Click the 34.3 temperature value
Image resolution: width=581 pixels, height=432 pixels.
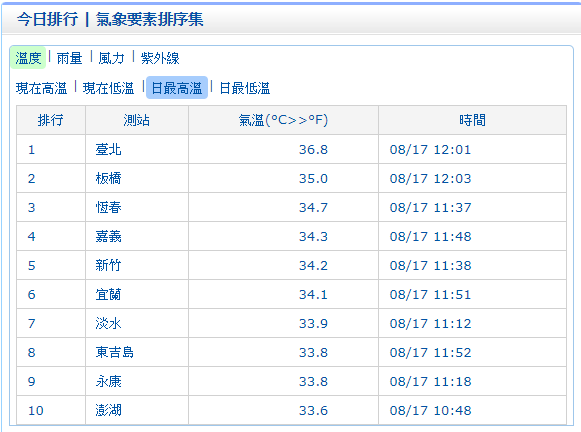click(313, 236)
